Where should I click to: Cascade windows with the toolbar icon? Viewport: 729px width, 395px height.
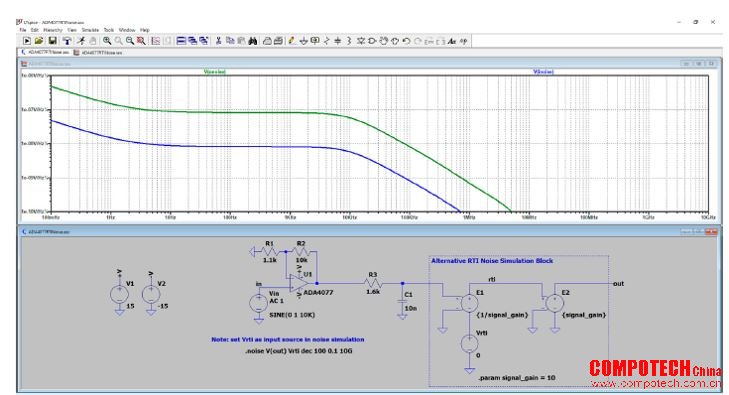(193, 41)
